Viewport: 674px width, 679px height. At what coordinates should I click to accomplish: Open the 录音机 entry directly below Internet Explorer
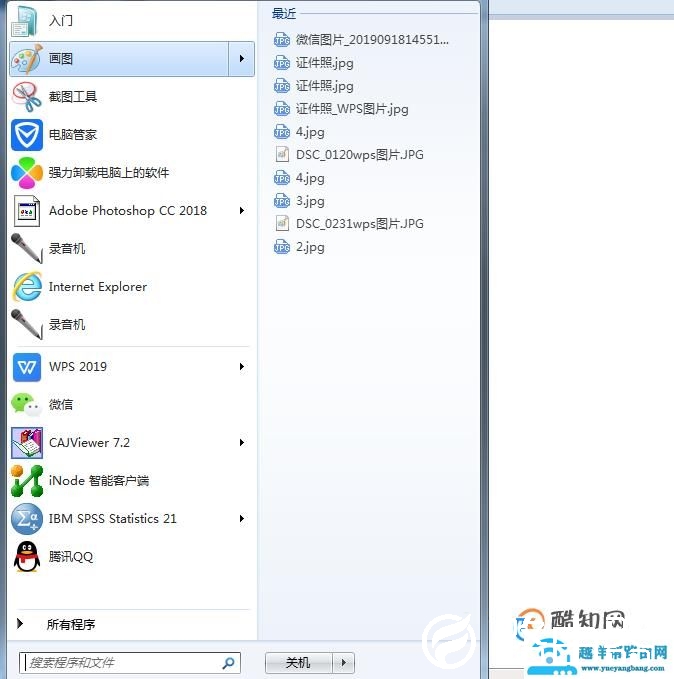pyautogui.click(x=27, y=324)
